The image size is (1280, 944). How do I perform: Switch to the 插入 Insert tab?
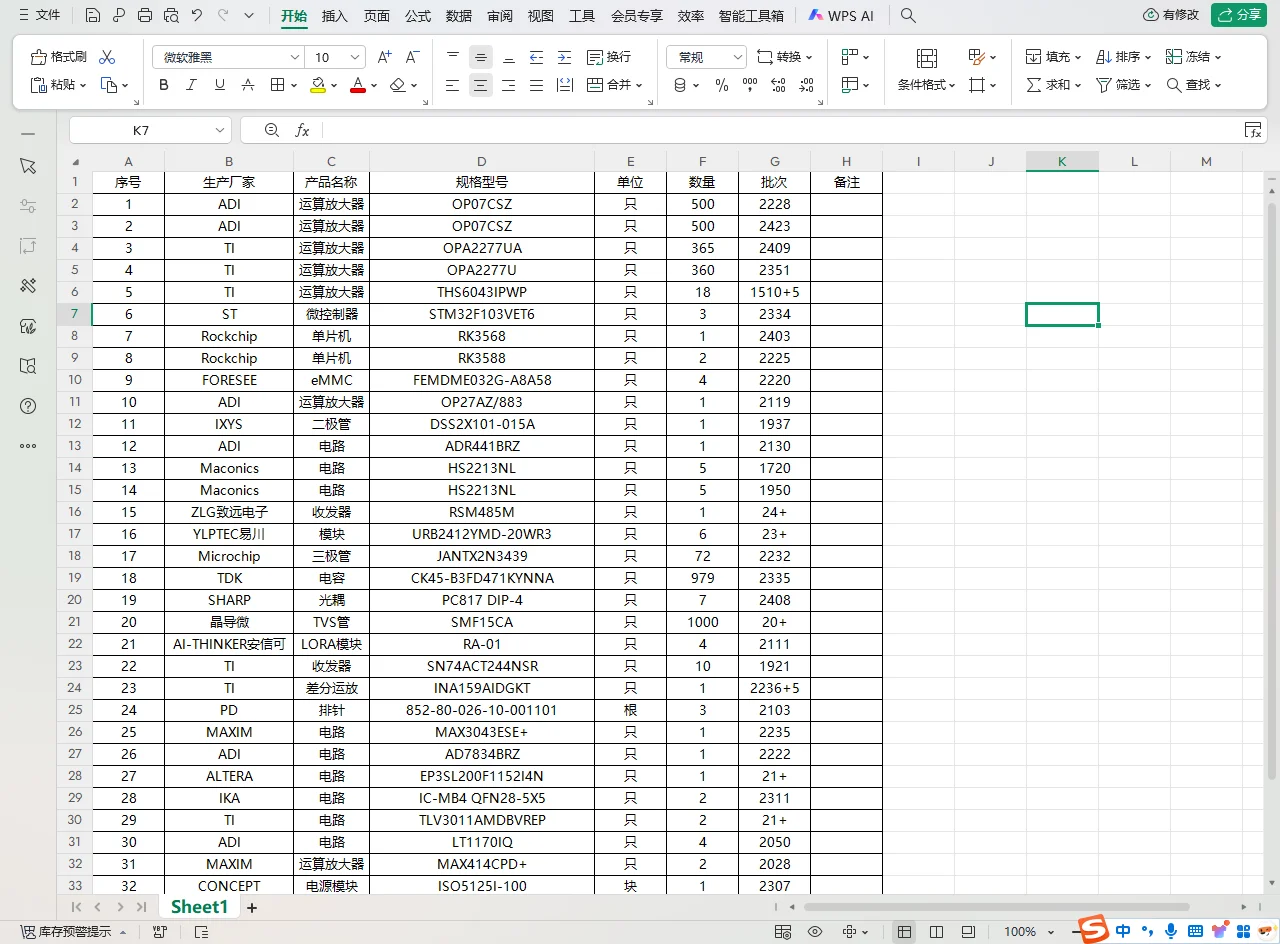[335, 16]
